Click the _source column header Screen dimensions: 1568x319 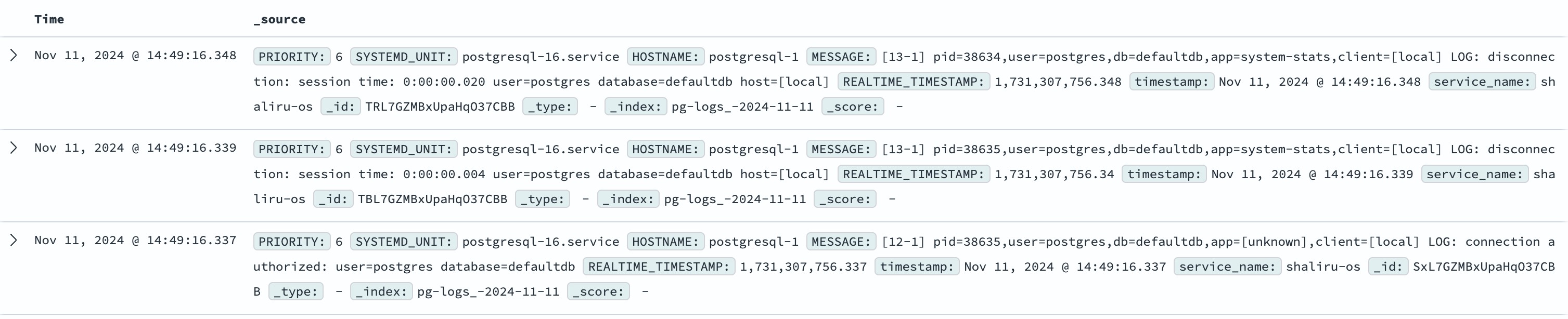[279, 19]
